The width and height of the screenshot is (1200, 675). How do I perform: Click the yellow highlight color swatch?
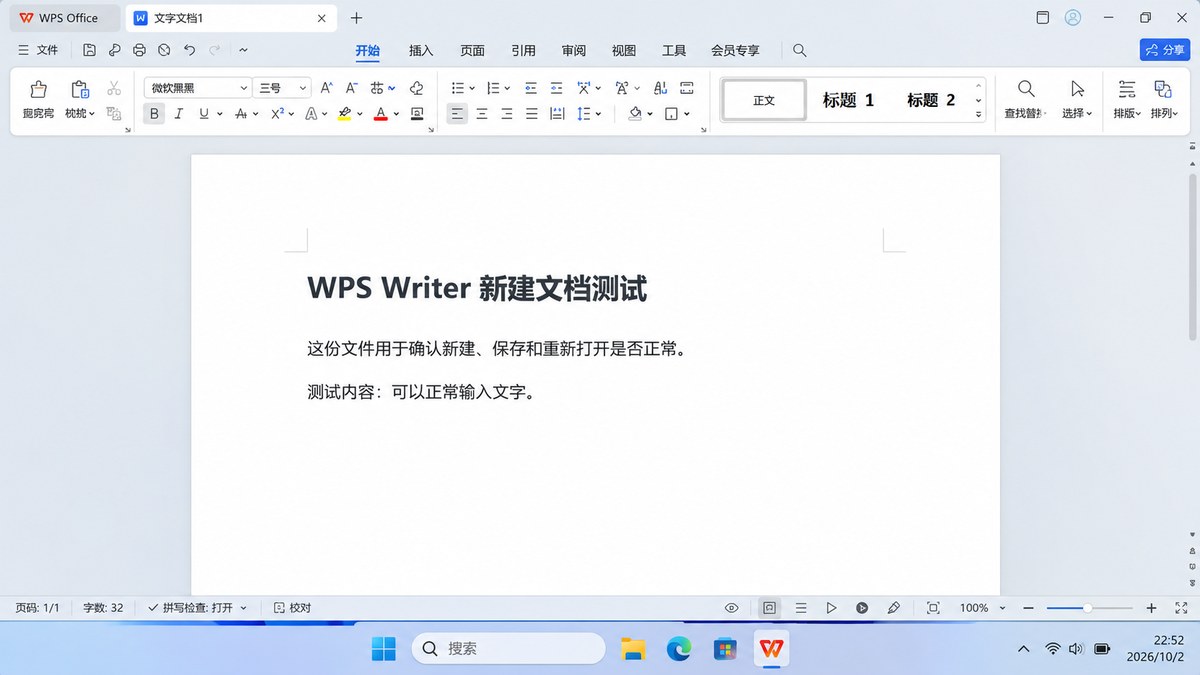pyautogui.click(x=344, y=114)
